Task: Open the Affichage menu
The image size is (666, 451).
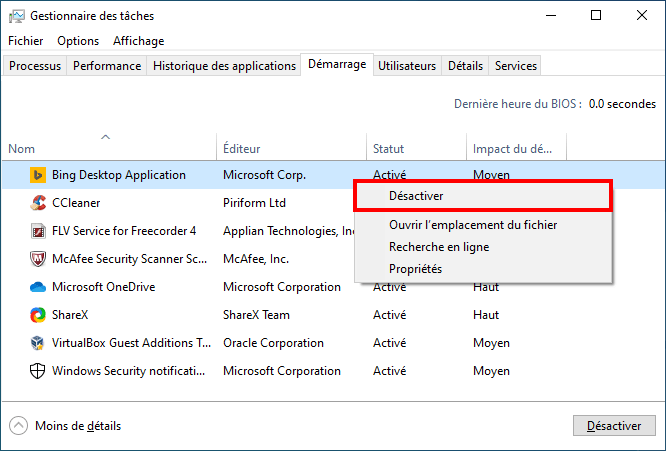Action: click(138, 41)
